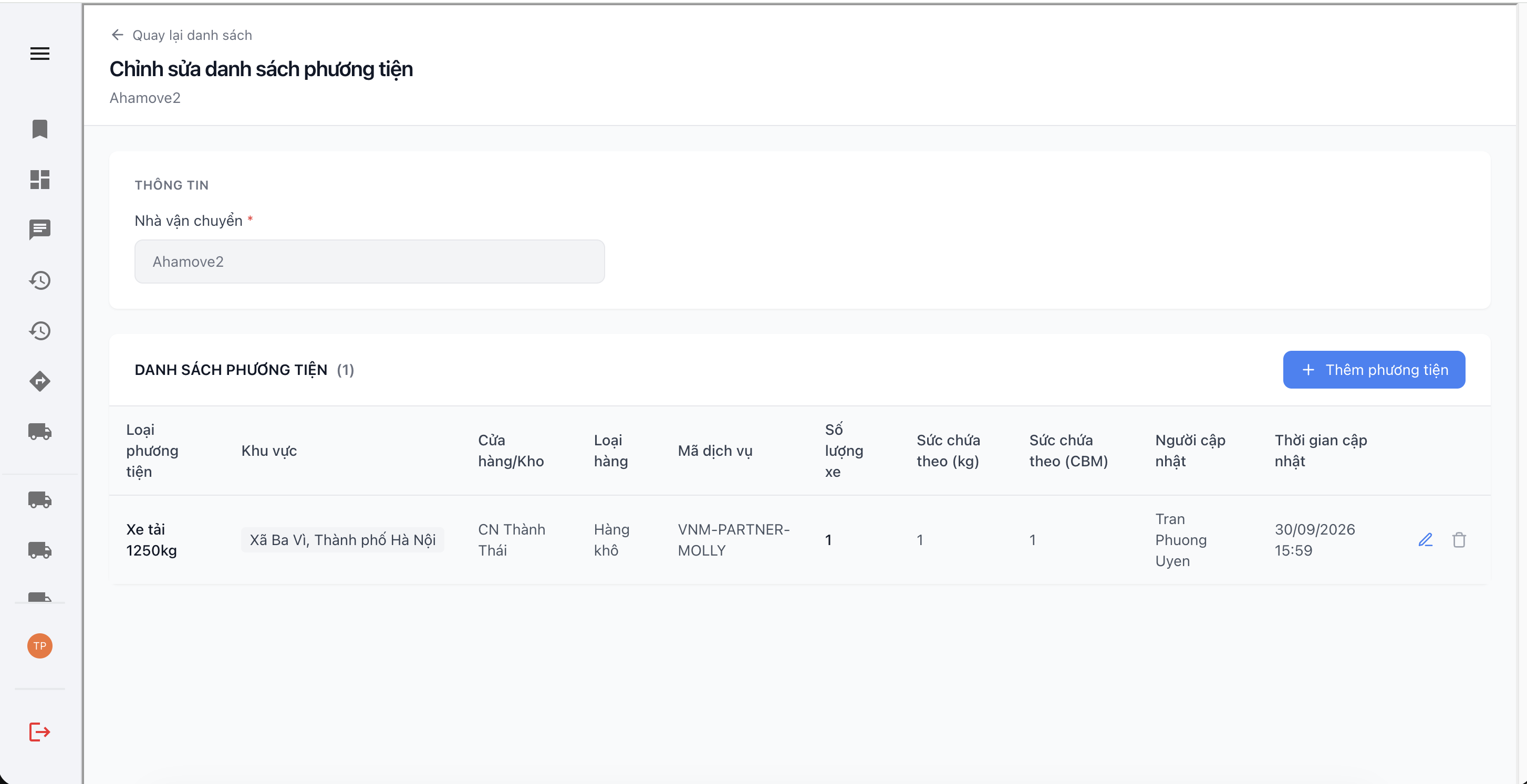Click the Nhà vận chuyển field showing Ahamove2
The width and height of the screenshot is (1527, 784).
(x=369, y=262)
